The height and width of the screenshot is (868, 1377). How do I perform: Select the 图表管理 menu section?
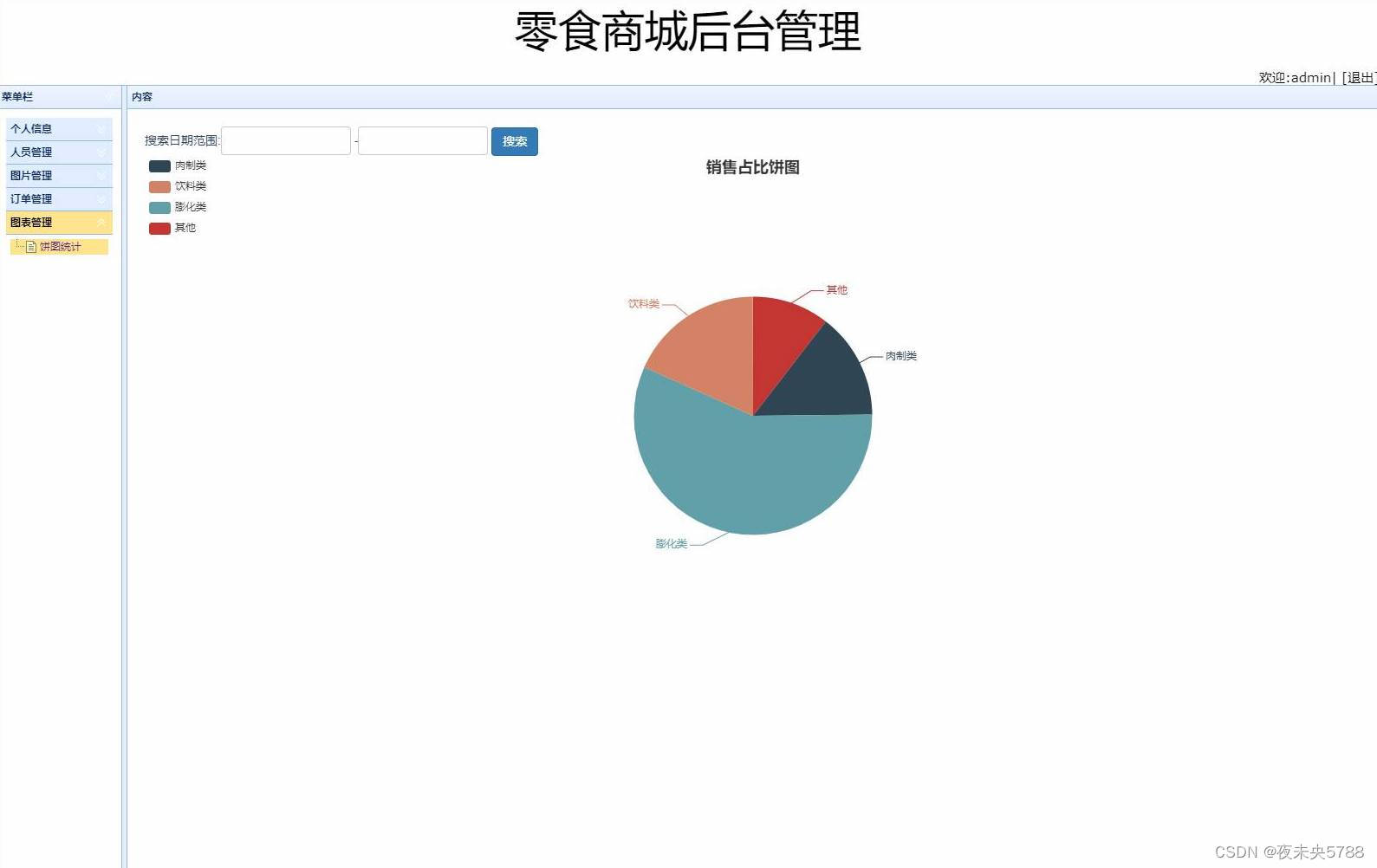pyautogui.click(x=59, y=223)
